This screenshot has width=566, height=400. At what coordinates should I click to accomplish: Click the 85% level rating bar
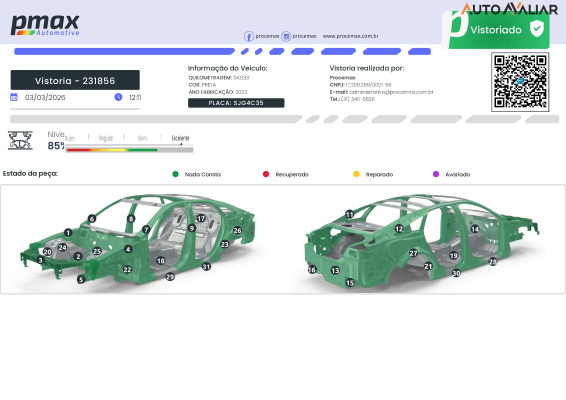[x=129, y=149]
